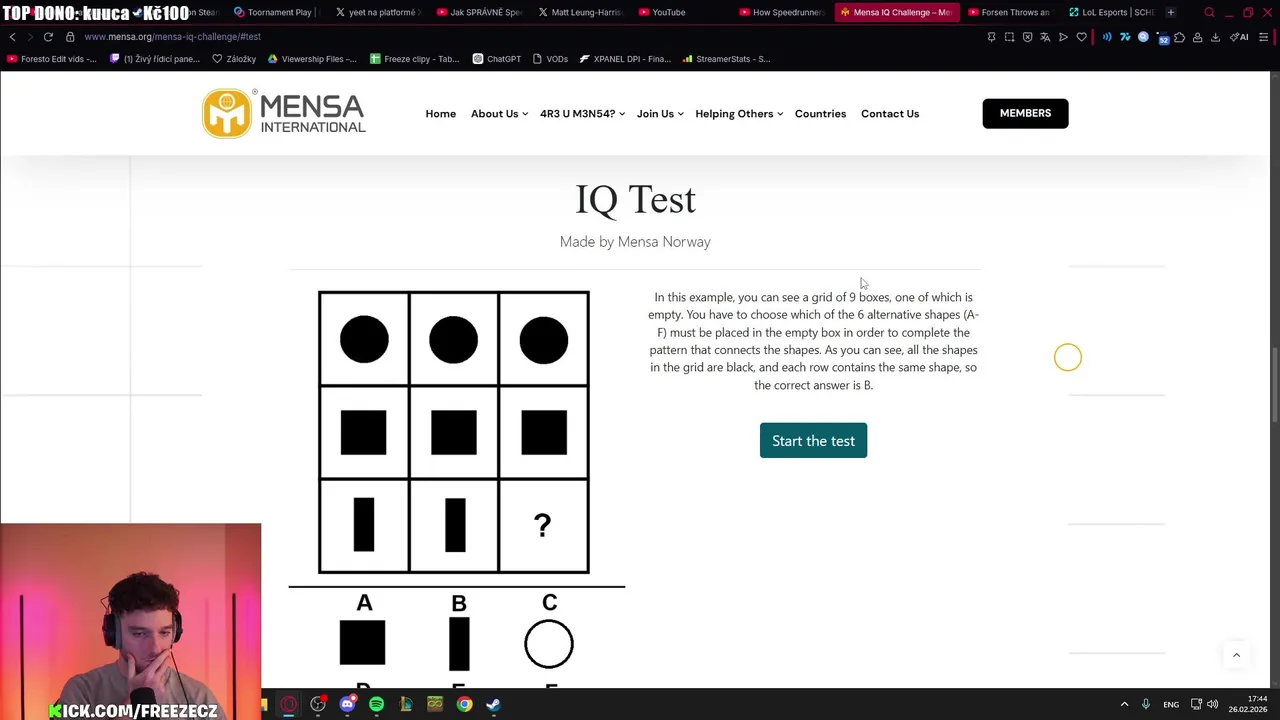Viewport: 1280px width, 720px height.
Task: Expand the 4R3 U M3N54? dropdown
Action: click(582, 114)
